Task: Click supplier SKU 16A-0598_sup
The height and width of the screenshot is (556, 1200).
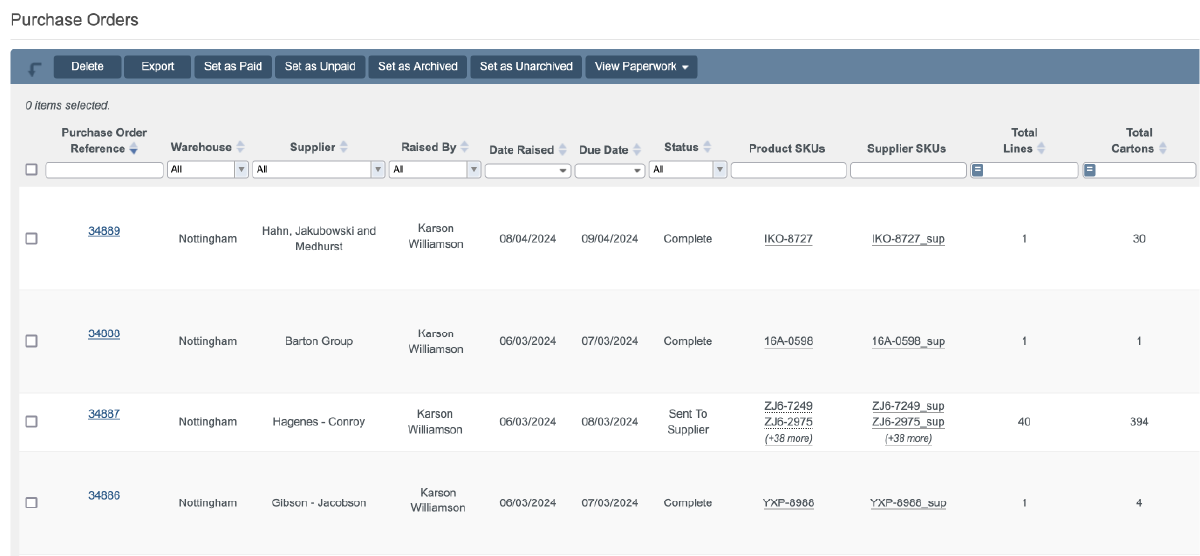Action: point(908,342)
